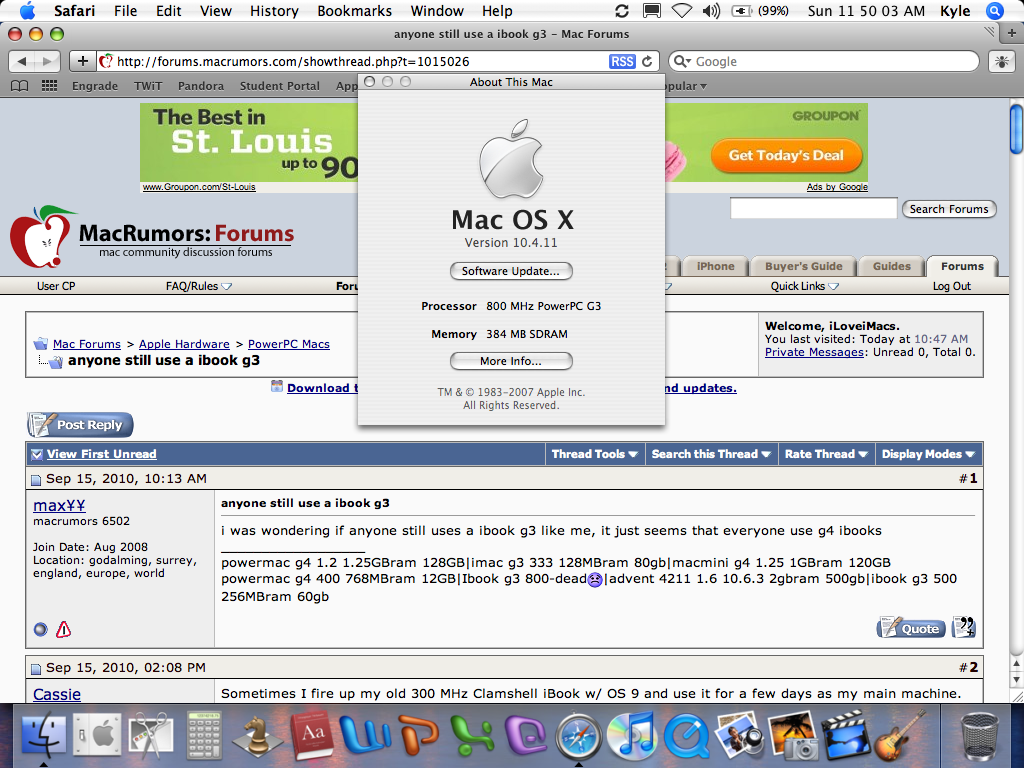Click the battery status icon
Viewport: 1024px width, 768px height.
tap(741, 11)
